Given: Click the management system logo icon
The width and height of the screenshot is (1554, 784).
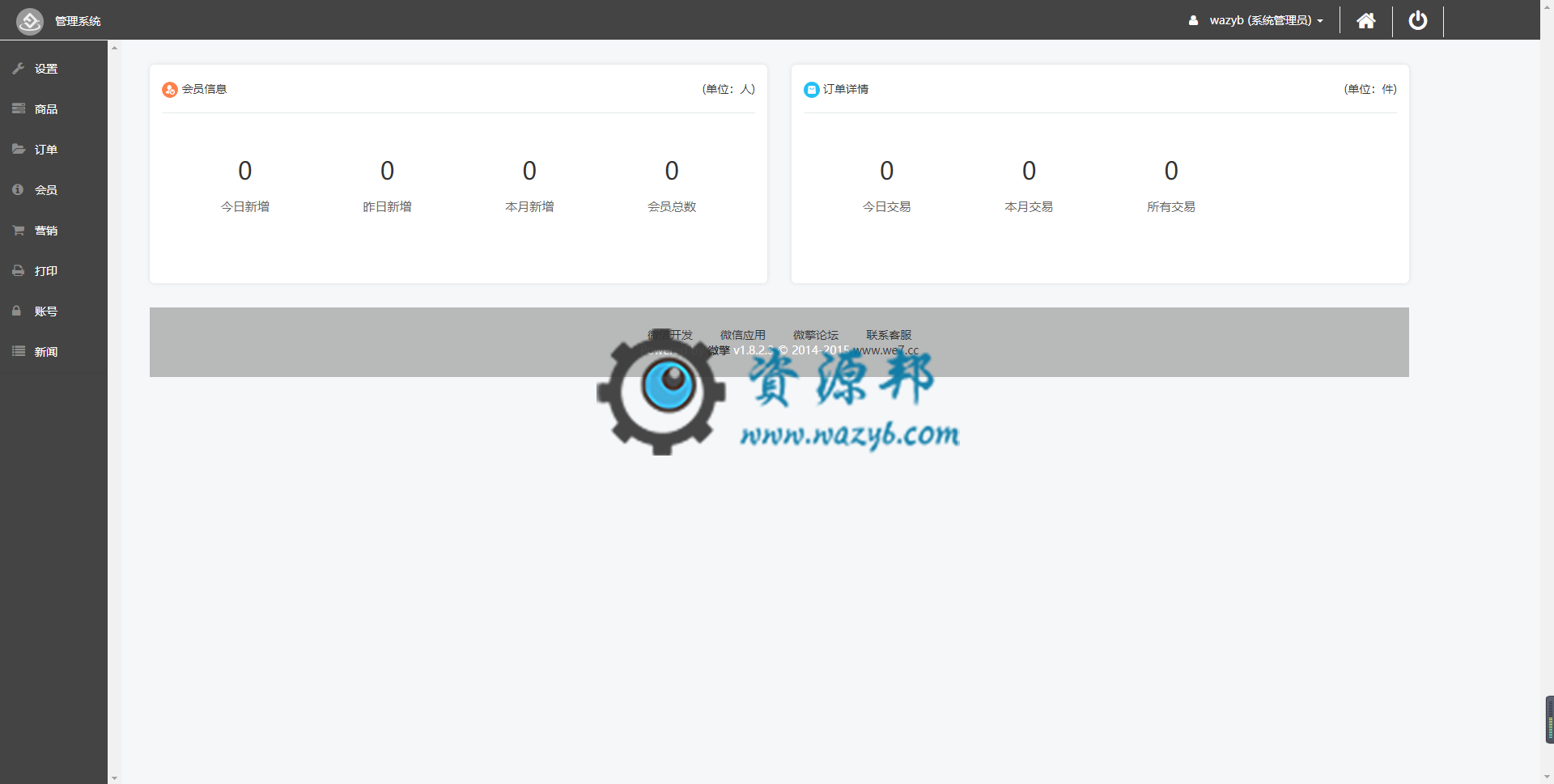Looking at the screenshot, I should pyautogui.click(x=30, y=20).
